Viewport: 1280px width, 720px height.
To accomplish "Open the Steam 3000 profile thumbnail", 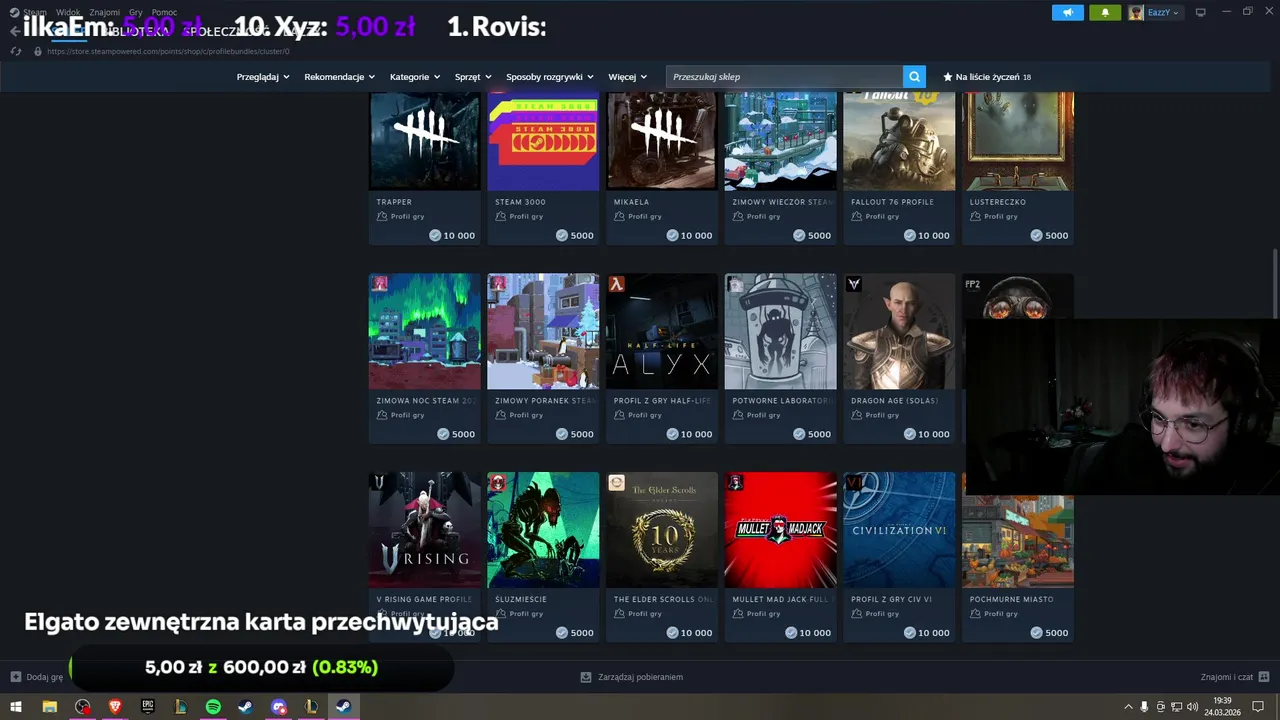I will point(543,141).
